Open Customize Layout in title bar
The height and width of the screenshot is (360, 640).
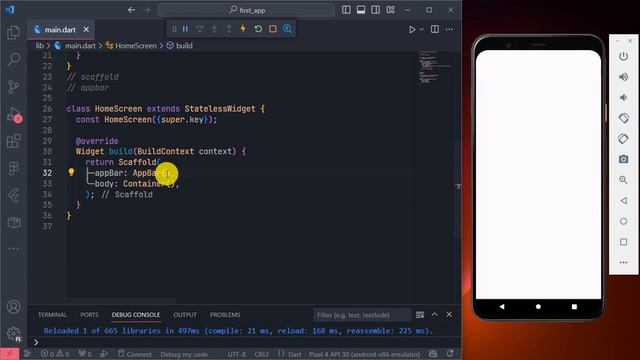pos(390,10)
